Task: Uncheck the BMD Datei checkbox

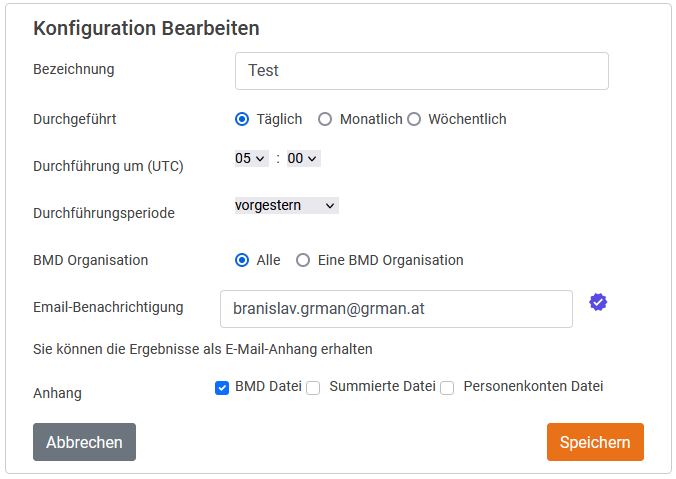Action: (x=222, y=388)
